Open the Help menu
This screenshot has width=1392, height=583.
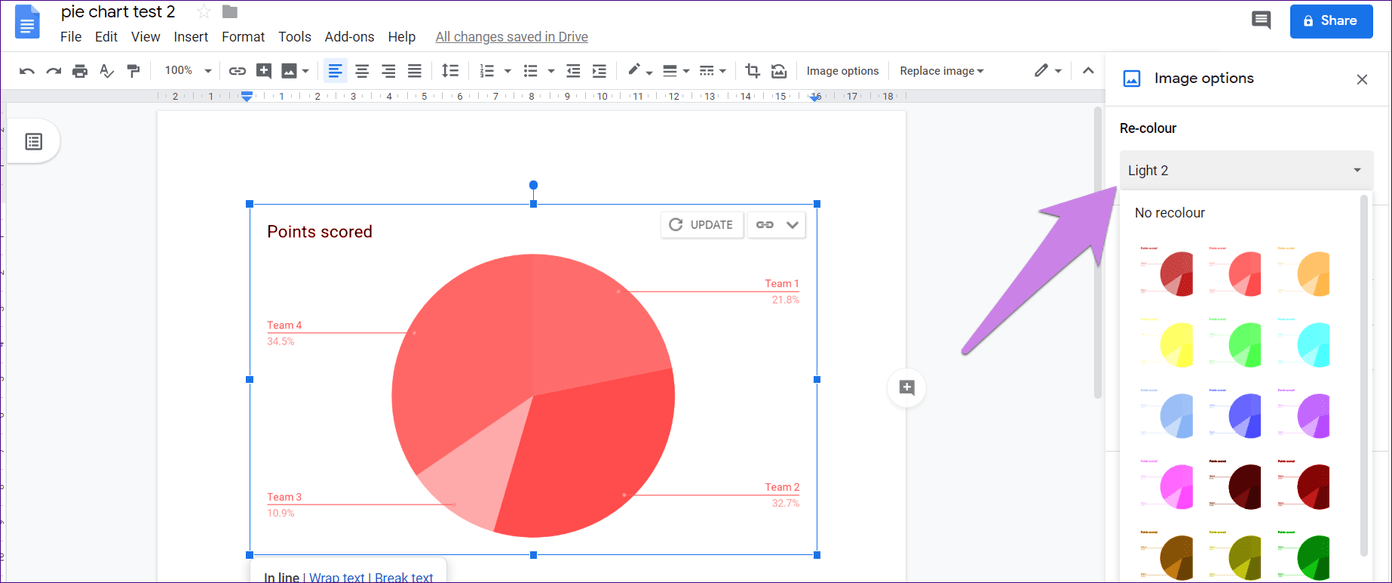click(402, 37)
